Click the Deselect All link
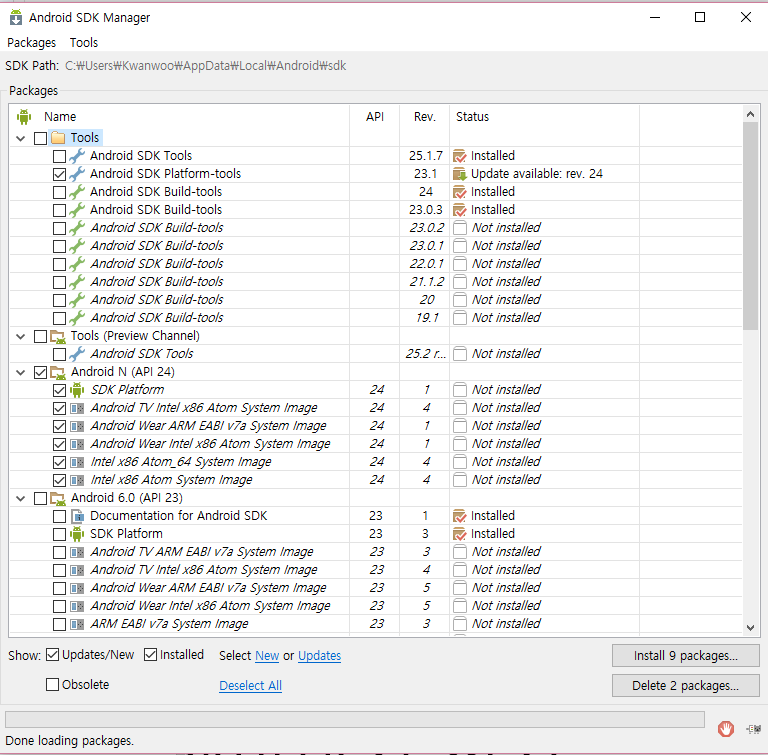This screenshot has height=755, width=768. pos(250,685)
